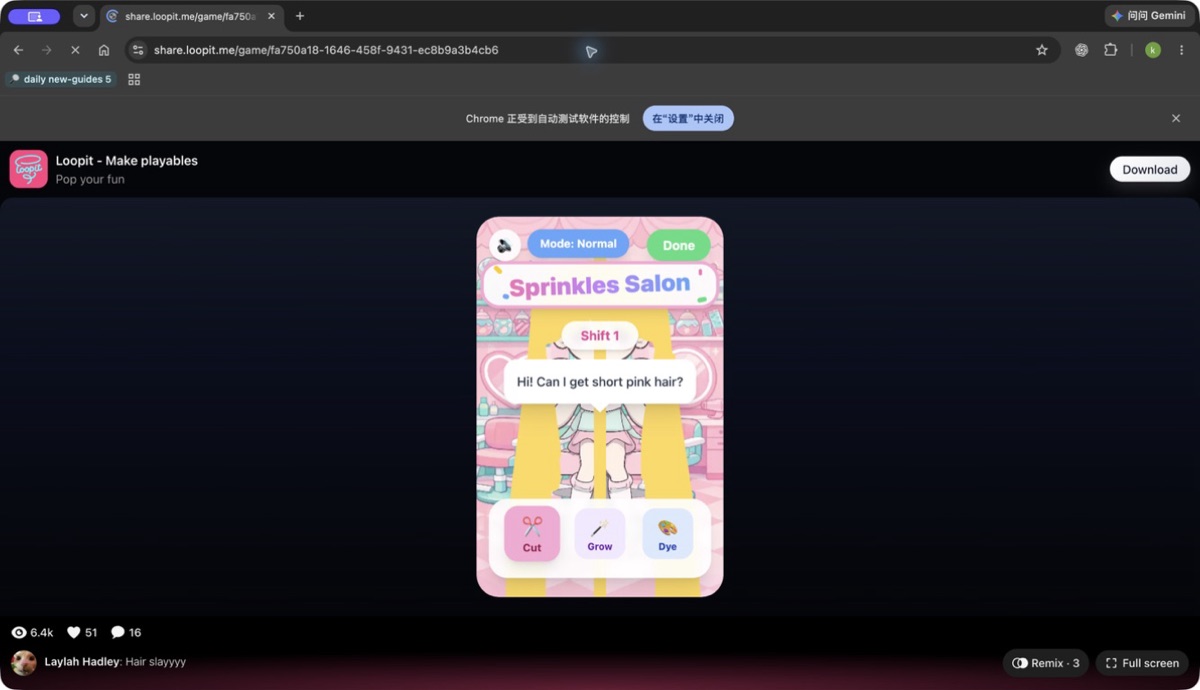Click the Download button
Image resolution: width=1200 pixels, height=690 pixels.
pos(1150,169)
